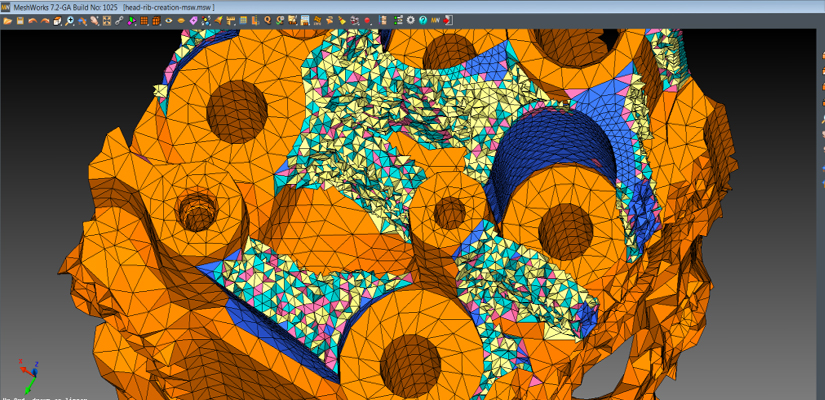The image size is (825, 400).
Task: Select the hand pan tool
Action: coord(94,20)
